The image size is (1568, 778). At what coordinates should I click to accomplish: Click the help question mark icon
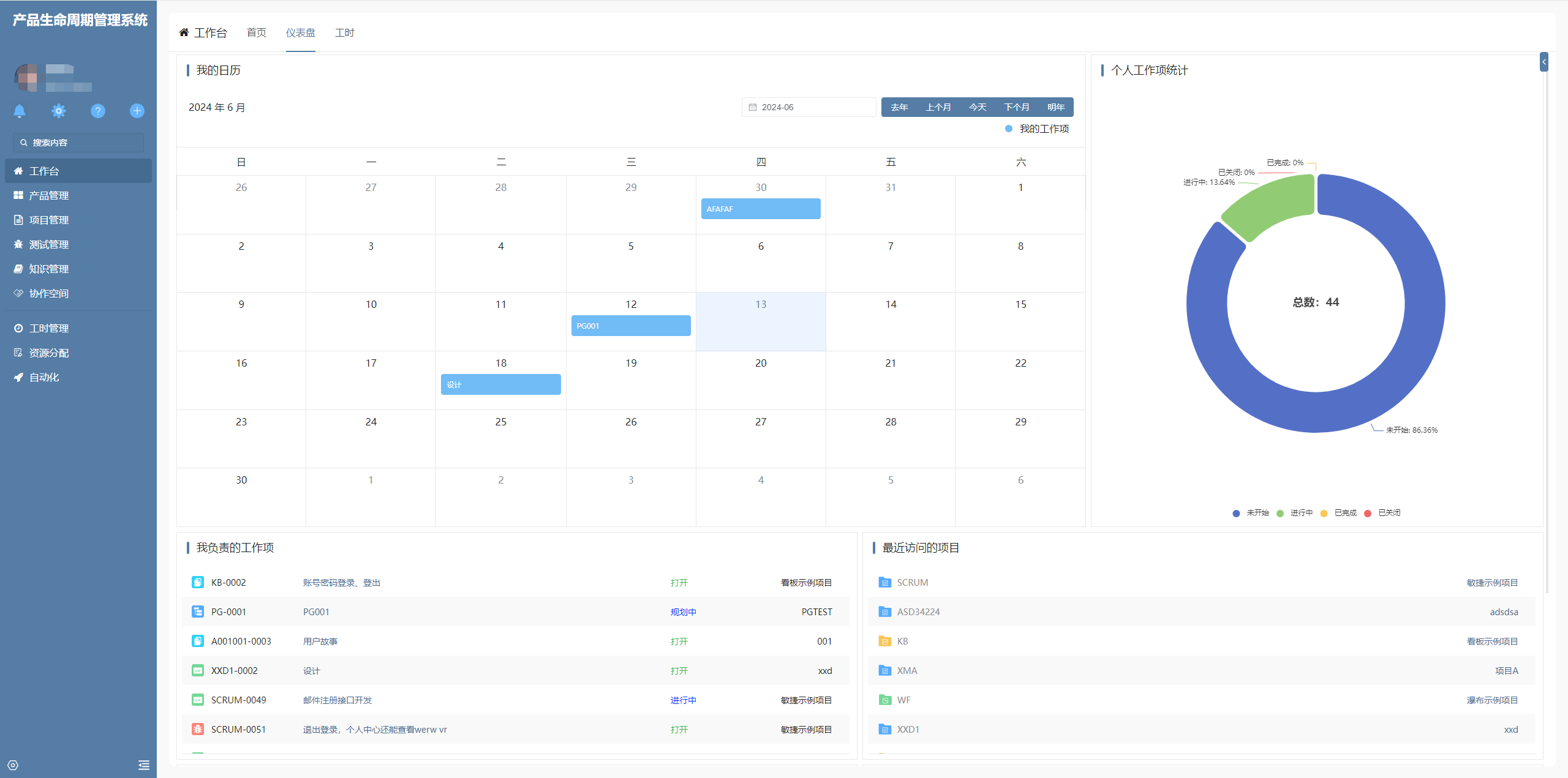click(98, 111)
